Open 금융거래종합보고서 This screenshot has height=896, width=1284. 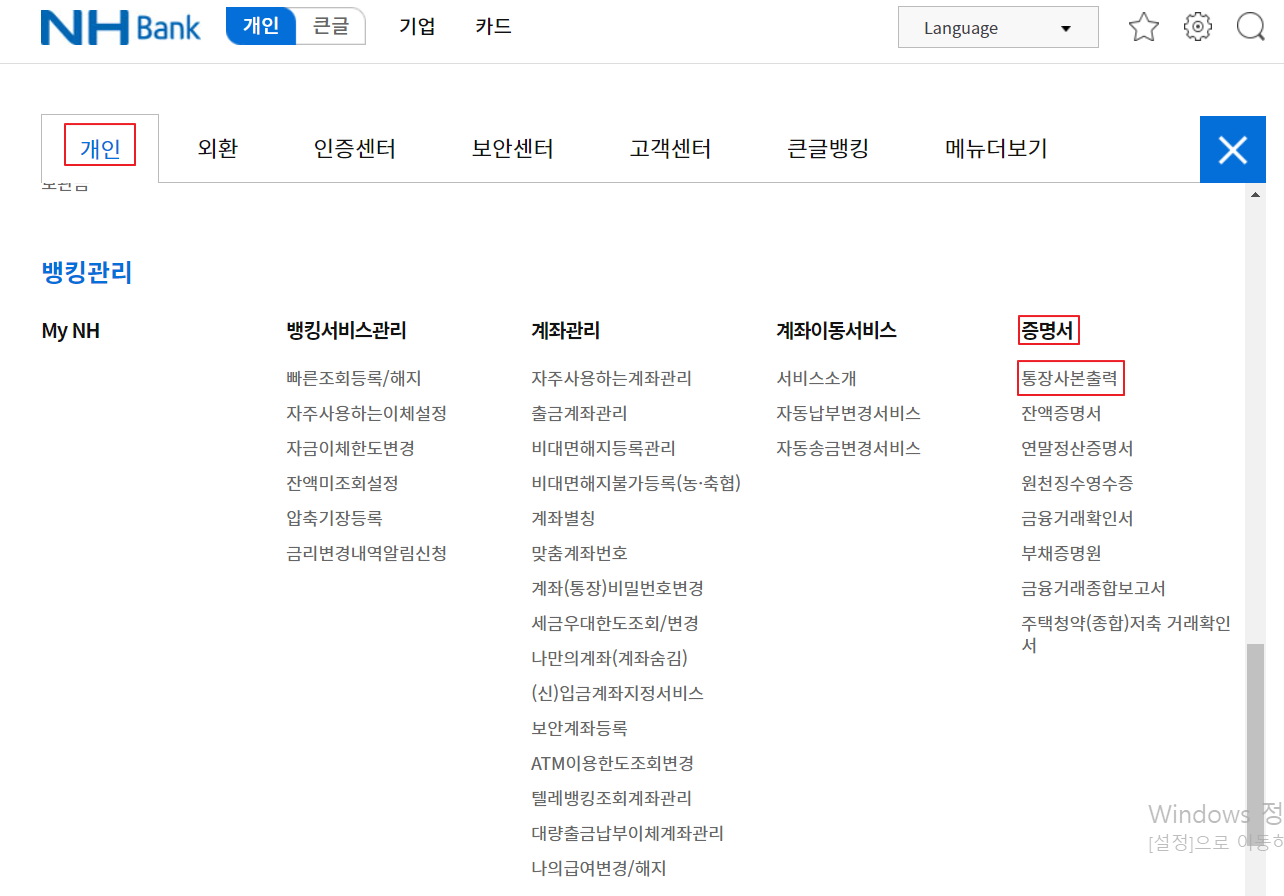pos(1093,588)
